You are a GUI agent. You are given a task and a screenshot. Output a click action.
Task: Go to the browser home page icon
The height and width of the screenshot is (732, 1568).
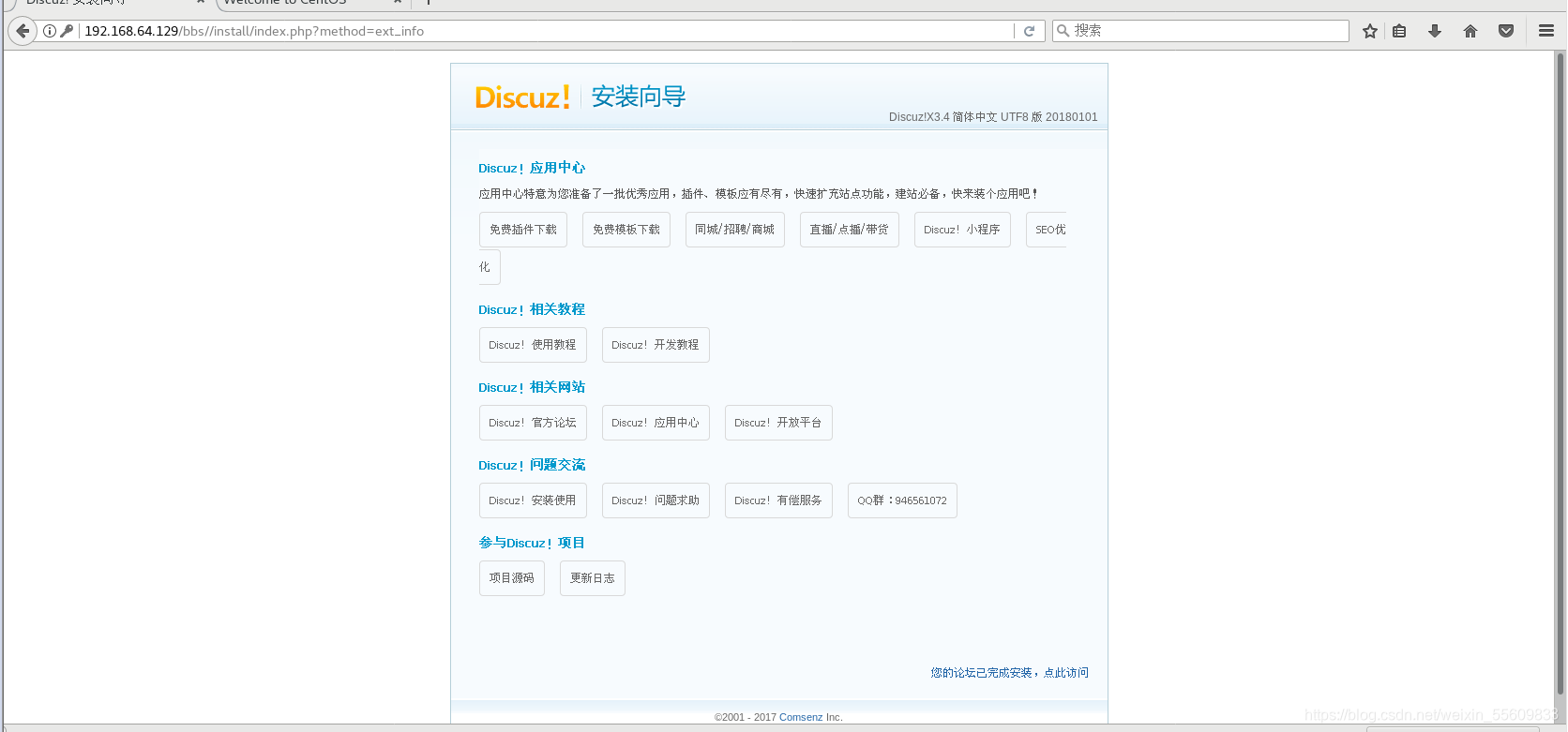1470,31
